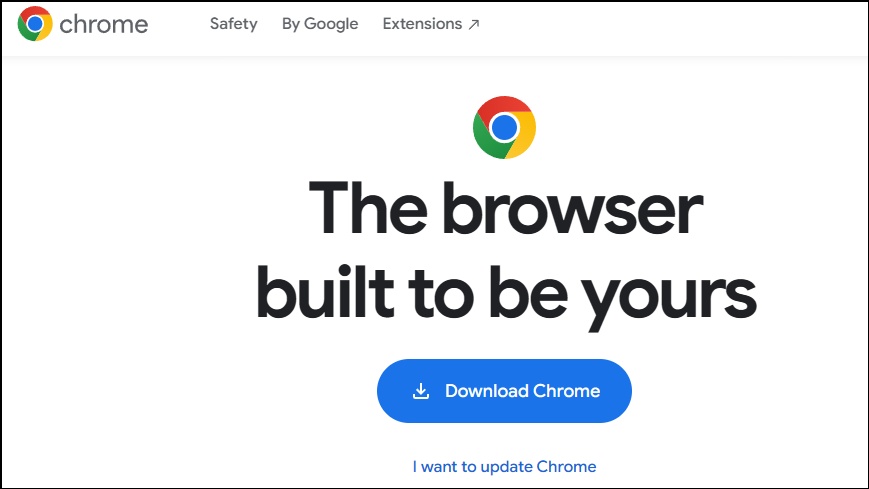The image size is (869, 489).
Task: Click the word 'Google' in By Google
Action: click(331, 24)
